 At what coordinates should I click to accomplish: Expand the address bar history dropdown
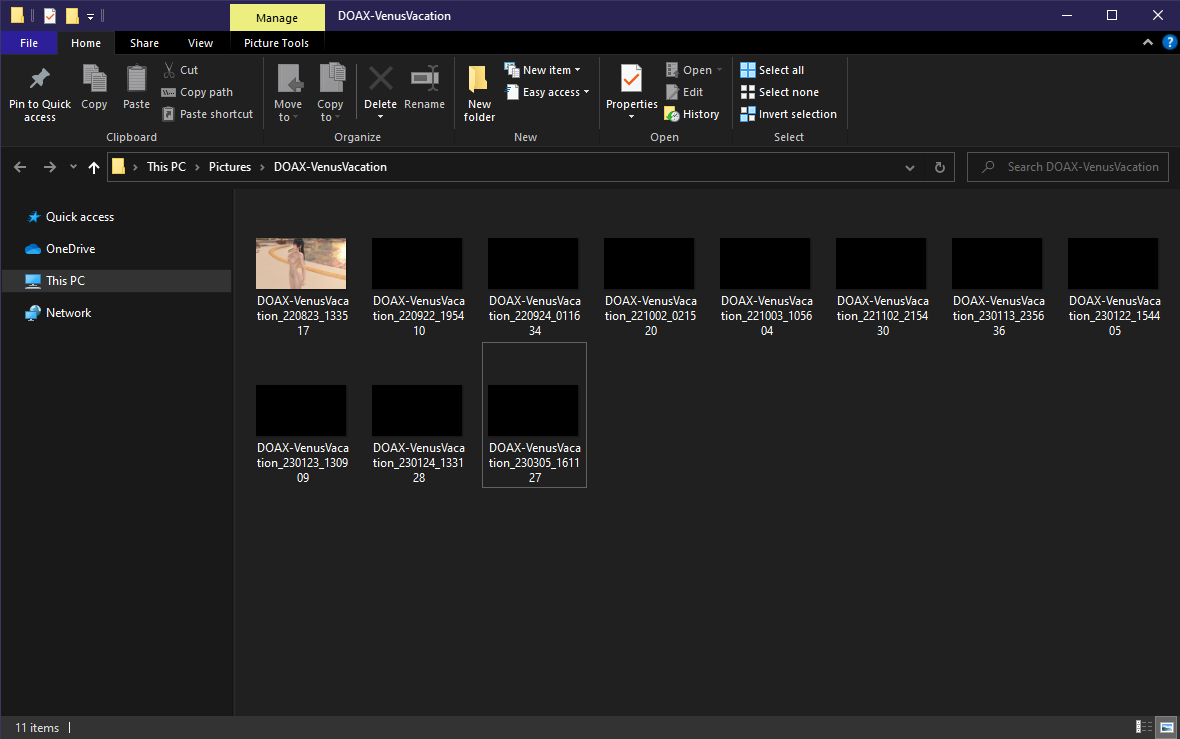[910, 168]
